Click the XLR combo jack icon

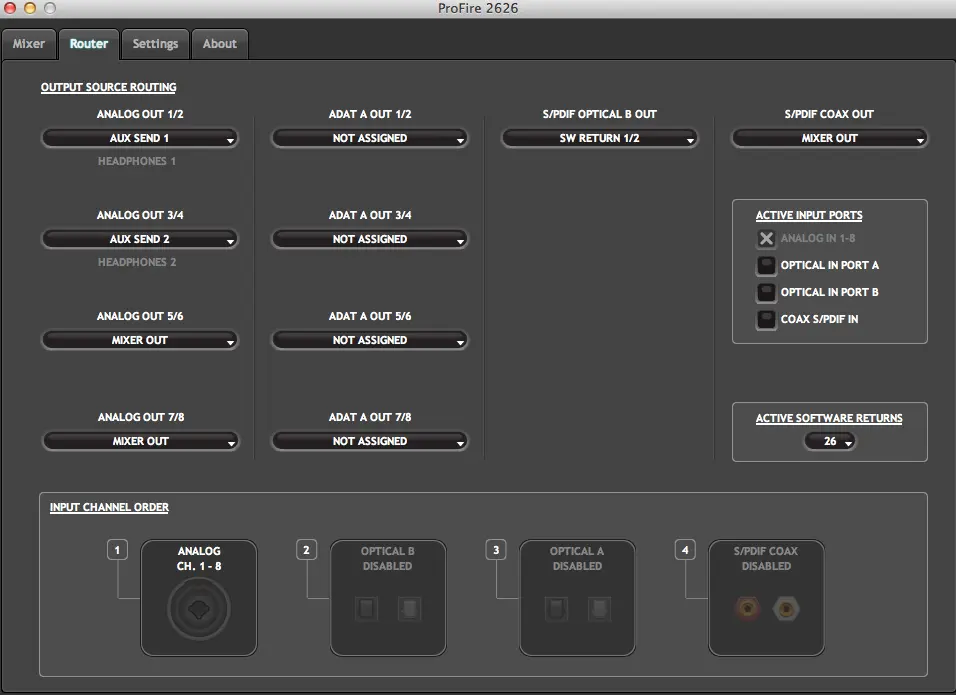click(199, 609)
